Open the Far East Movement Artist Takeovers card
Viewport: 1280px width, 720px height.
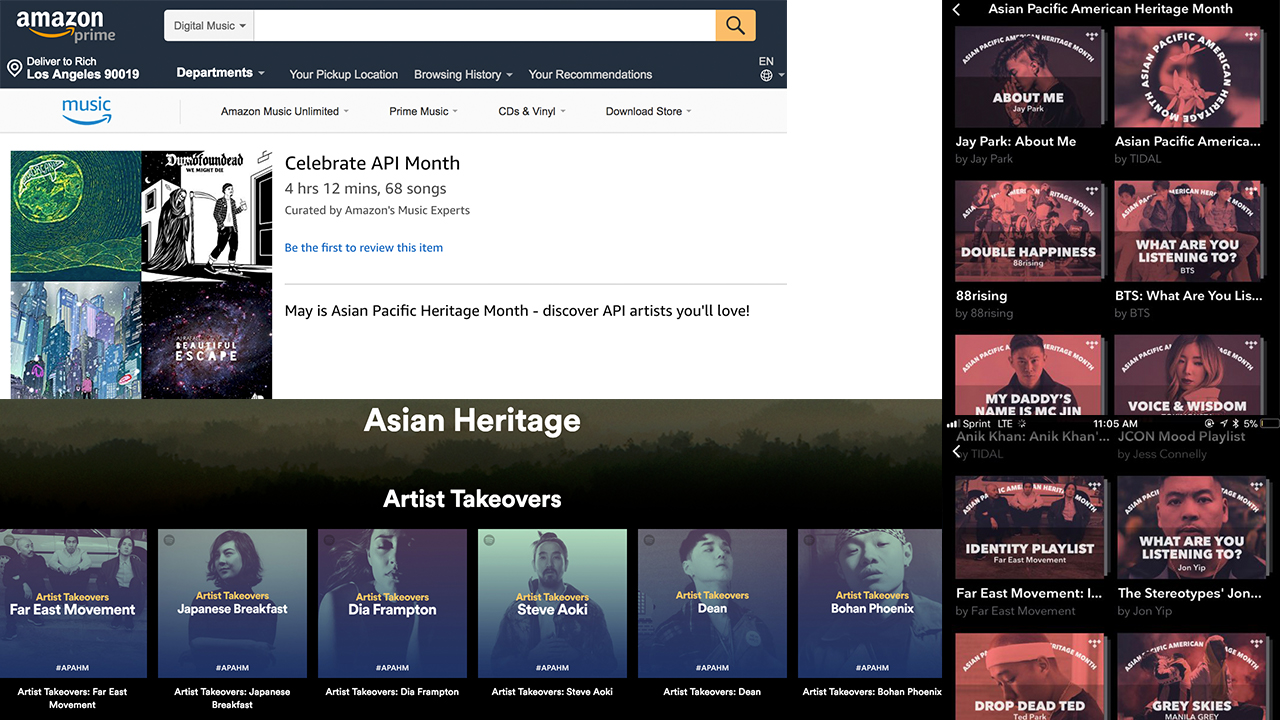point(73,604)
